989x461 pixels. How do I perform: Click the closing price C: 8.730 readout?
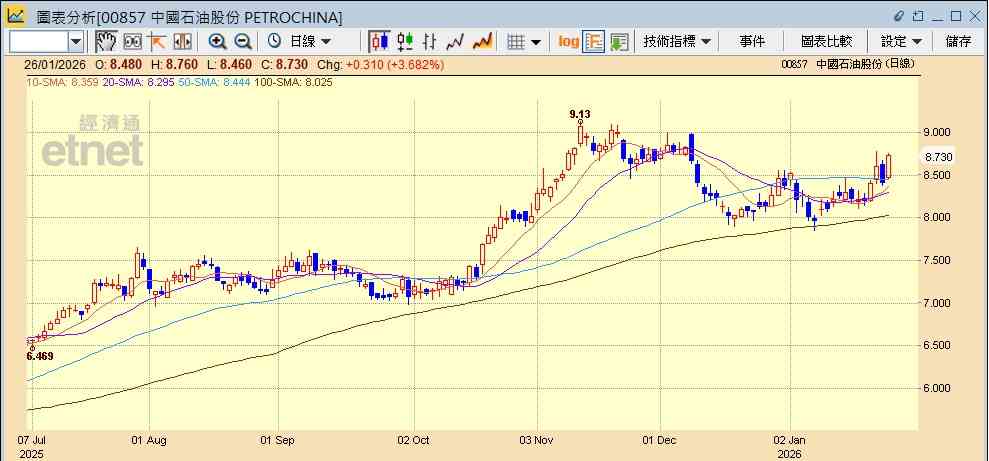[x=284, y=64]
